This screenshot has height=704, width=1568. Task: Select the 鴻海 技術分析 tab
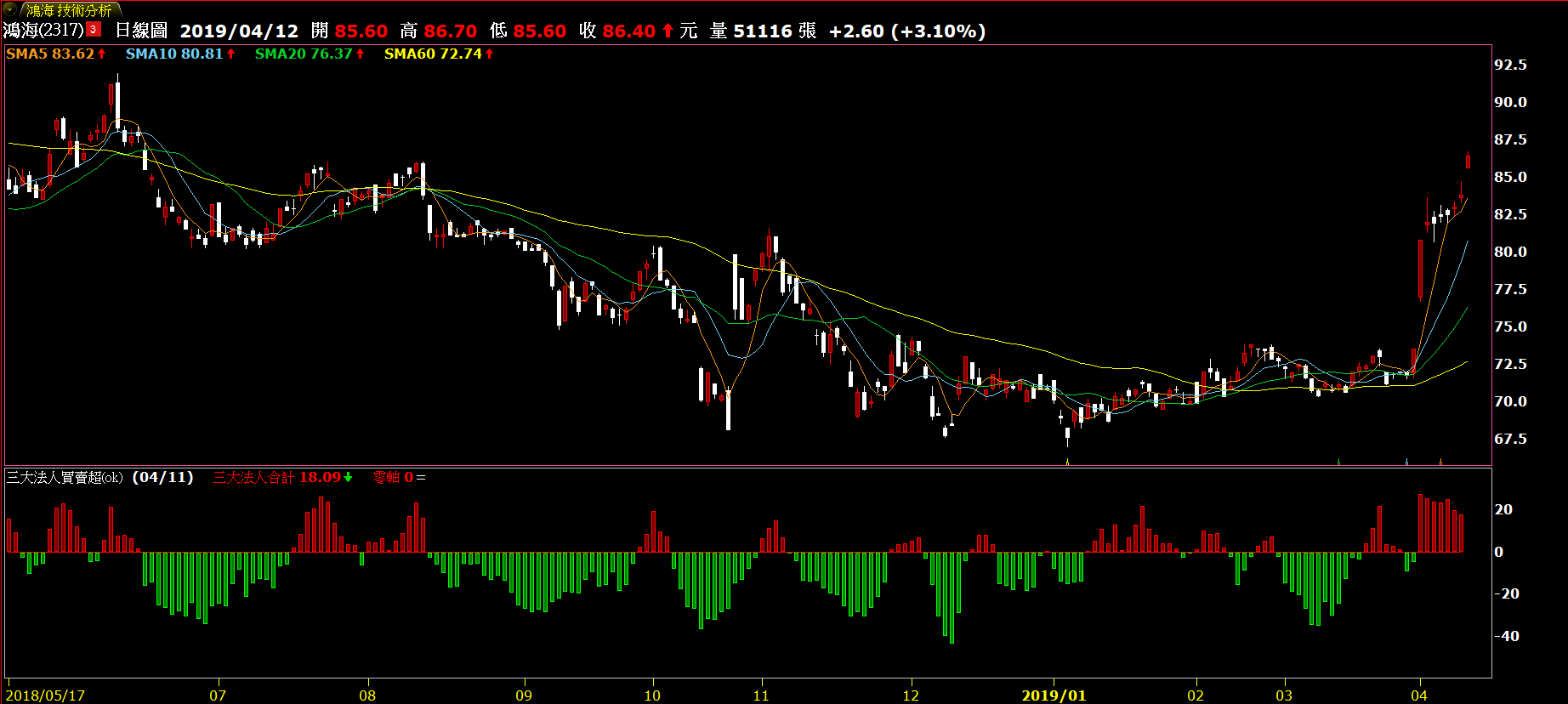click(70, 10)
